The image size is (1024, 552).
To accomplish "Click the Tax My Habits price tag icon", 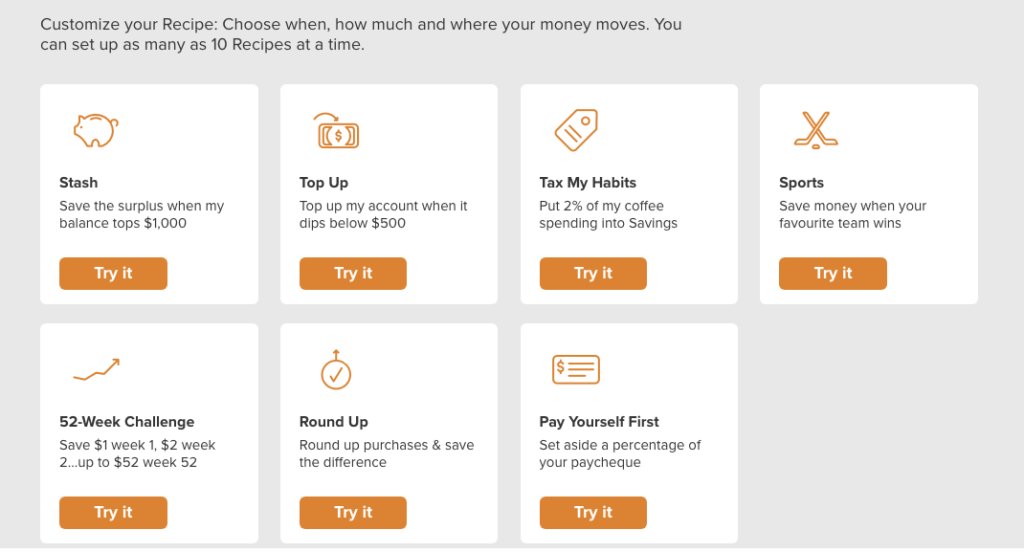I will (575, 130).
